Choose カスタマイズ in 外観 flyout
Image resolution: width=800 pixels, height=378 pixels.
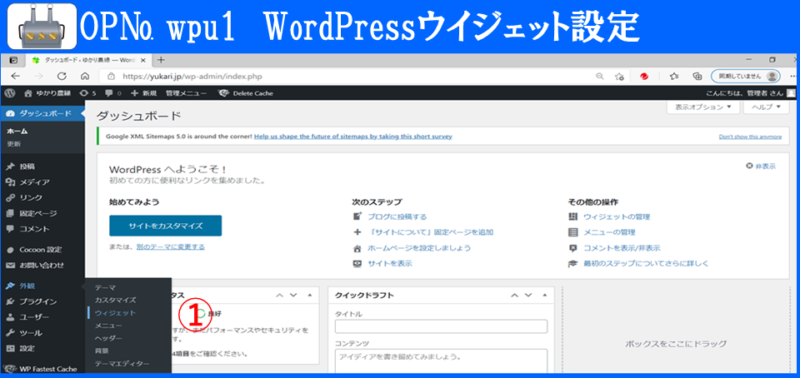[115, 300]
